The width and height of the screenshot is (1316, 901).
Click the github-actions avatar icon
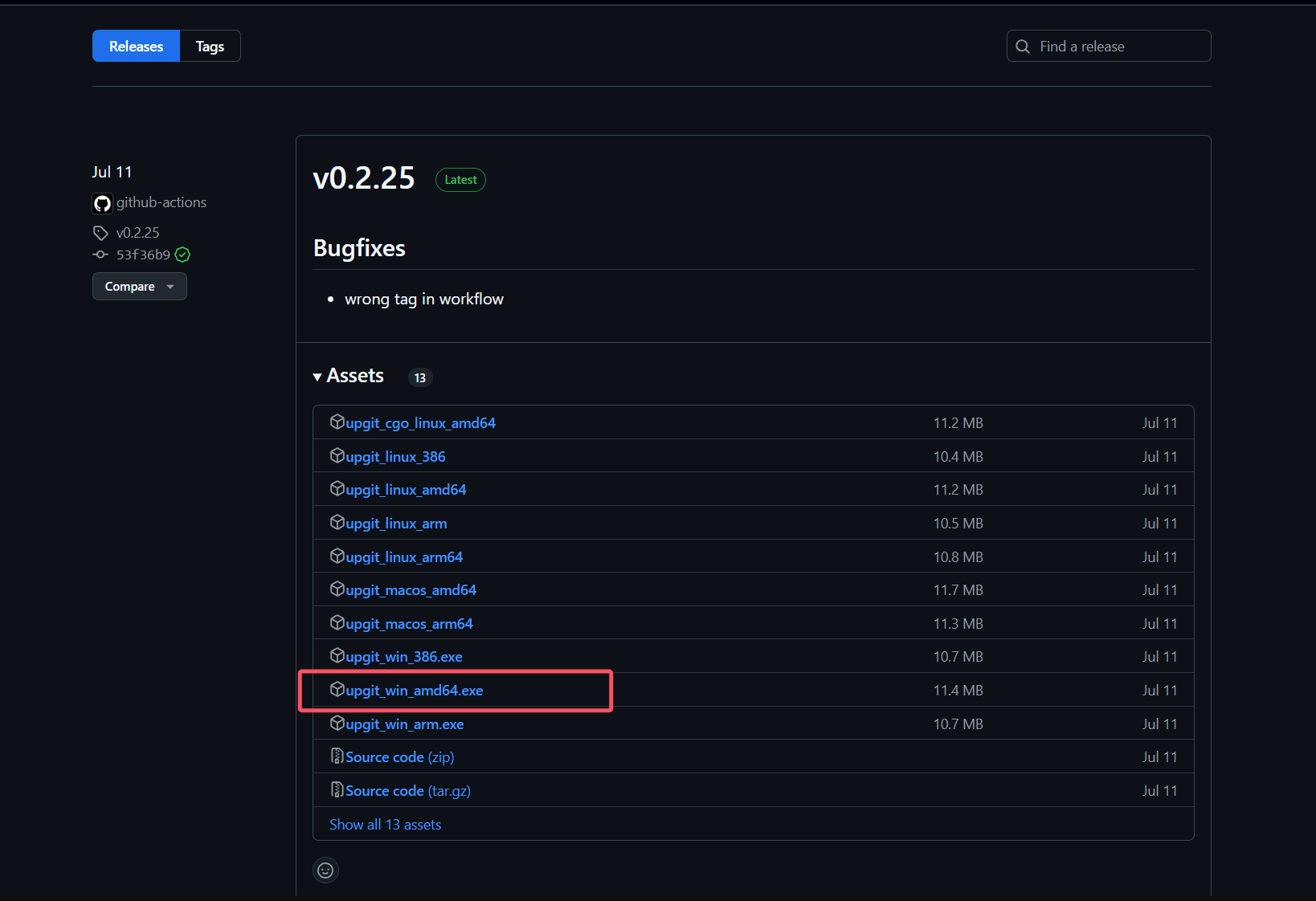point(102,203)
